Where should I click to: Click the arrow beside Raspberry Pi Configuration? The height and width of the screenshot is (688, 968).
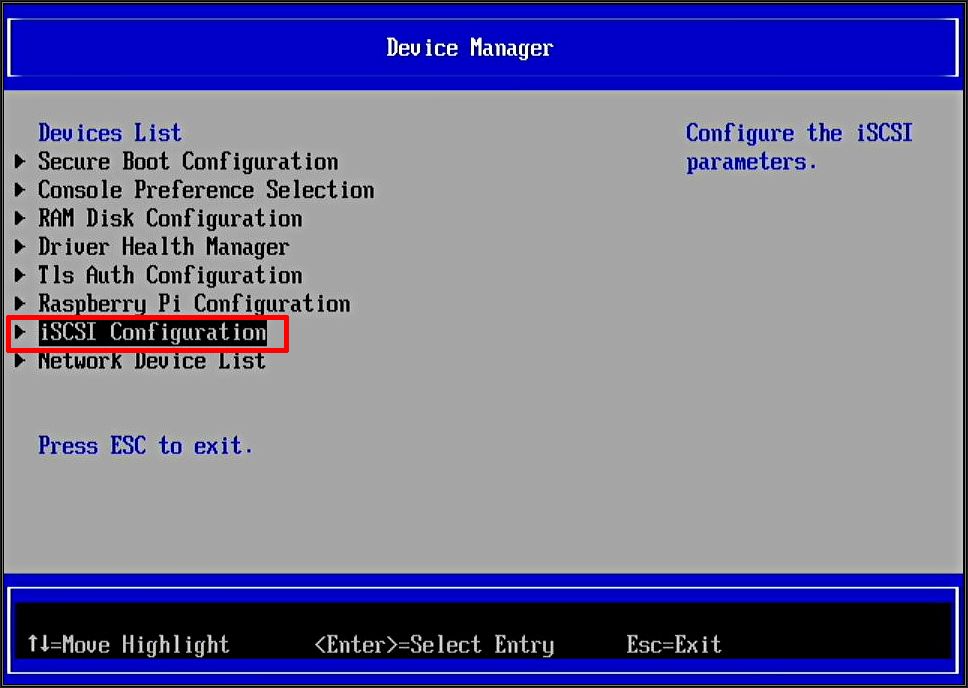20,304
